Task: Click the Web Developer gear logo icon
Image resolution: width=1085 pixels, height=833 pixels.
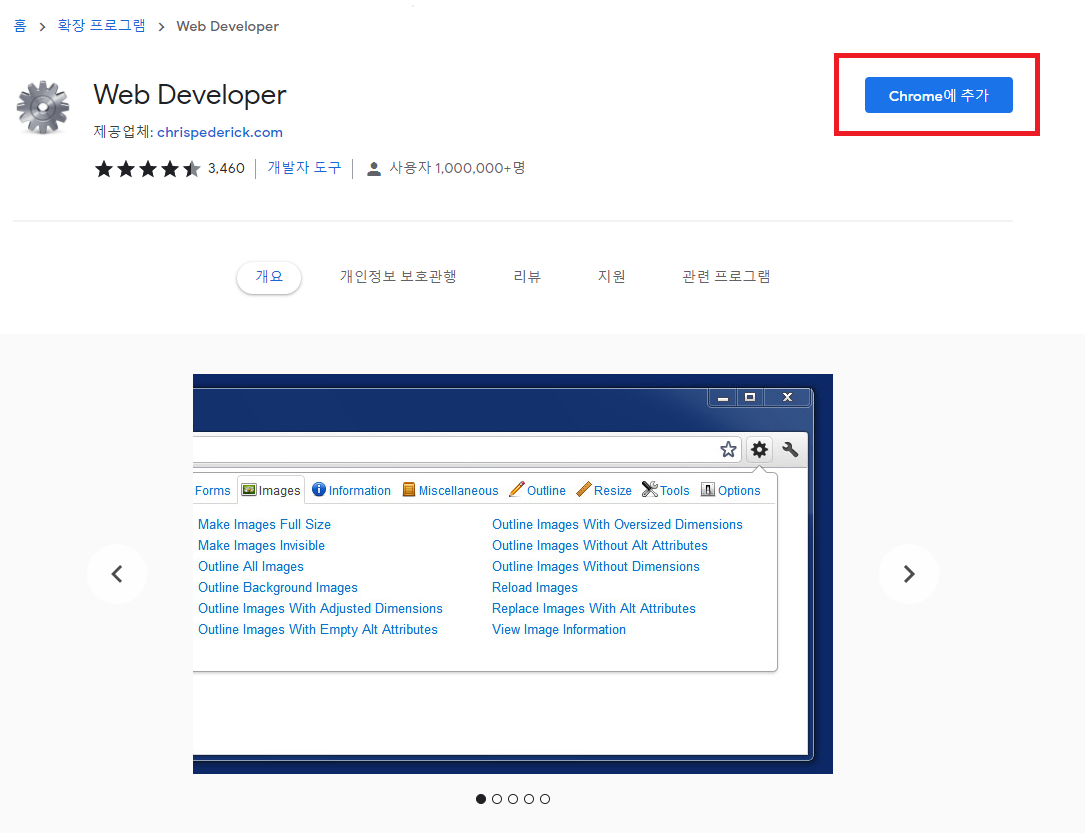Action: tap(43, 107)
